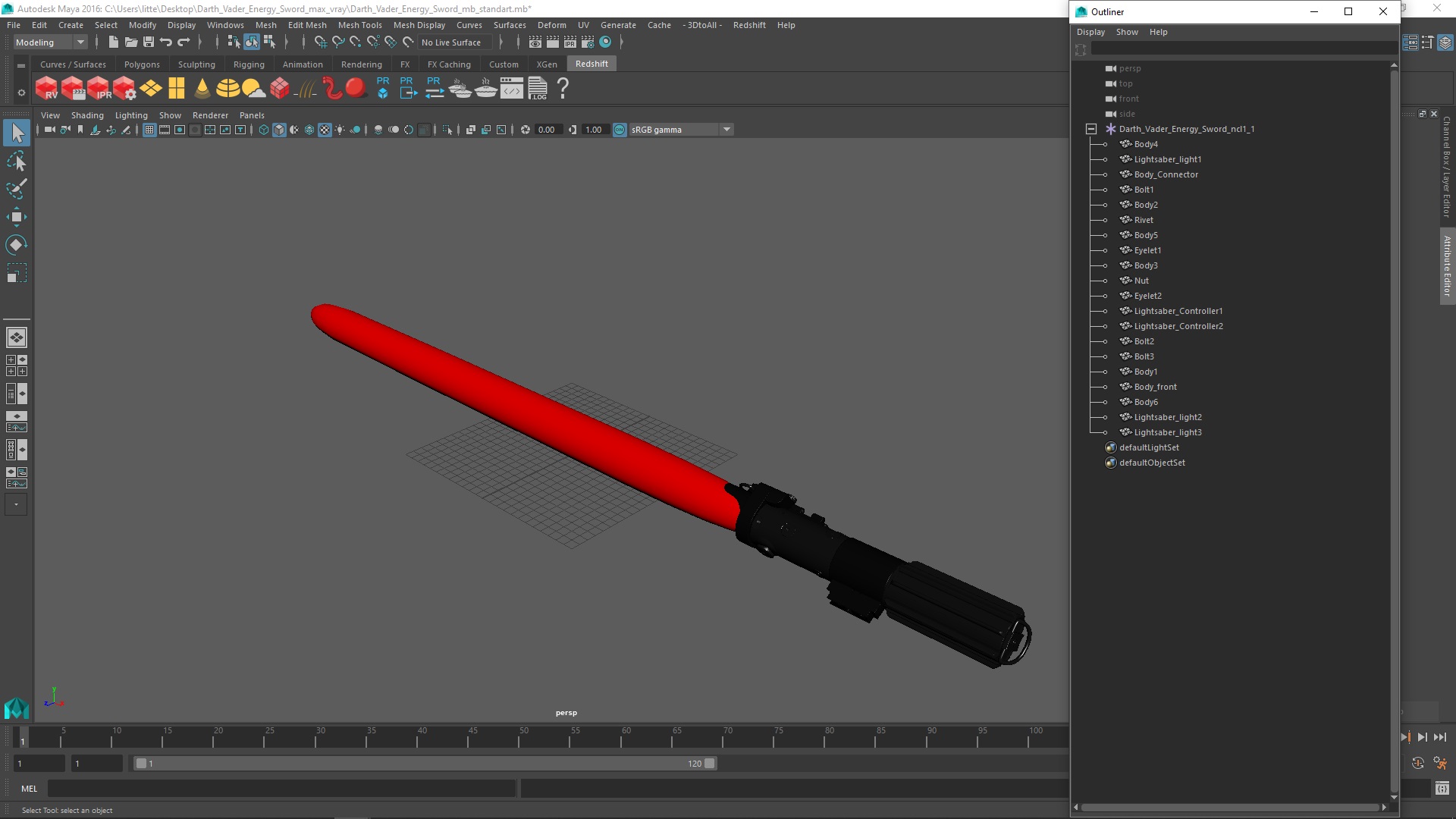
Task: Toggle select by component type
Action: click(x=268, y=42)
